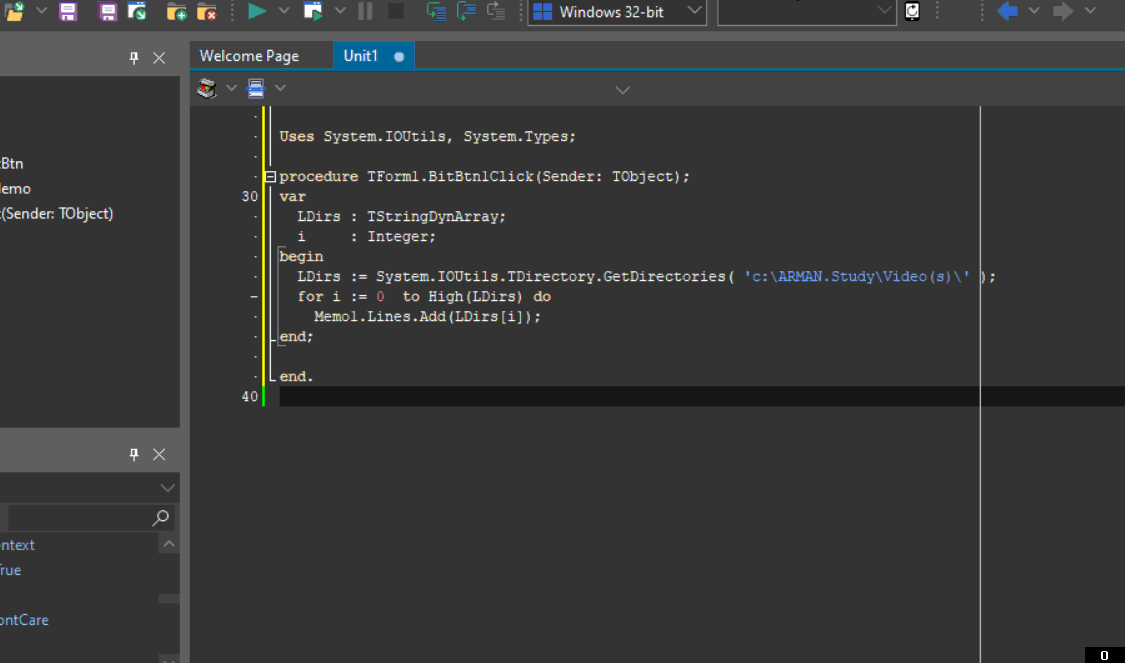Screen dimensions: 1125x663
Task: Pin the upper left panel
Action: tap(134, 58)
